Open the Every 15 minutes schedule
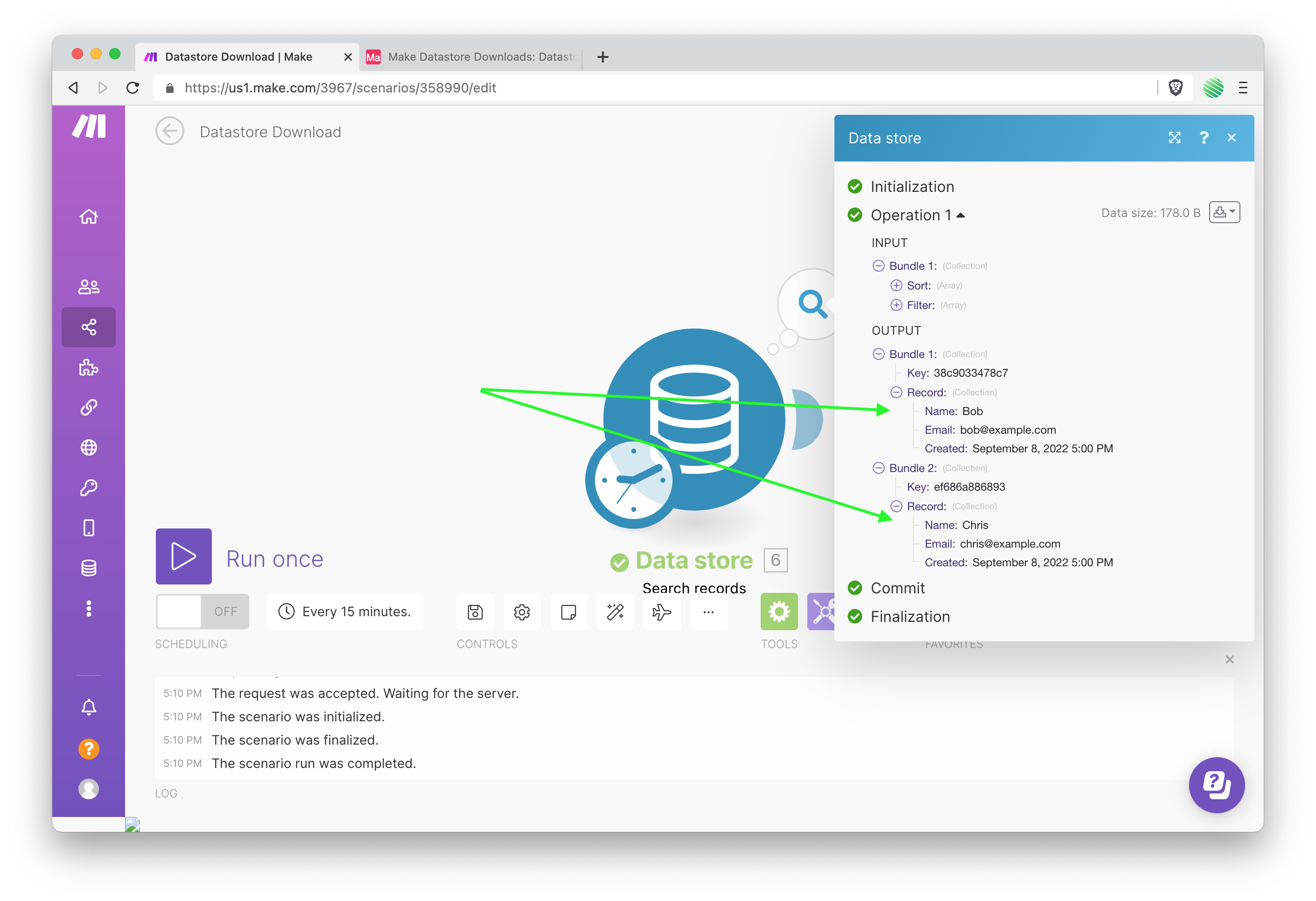This screenshot has height=901, width=1316. [345, 612]
